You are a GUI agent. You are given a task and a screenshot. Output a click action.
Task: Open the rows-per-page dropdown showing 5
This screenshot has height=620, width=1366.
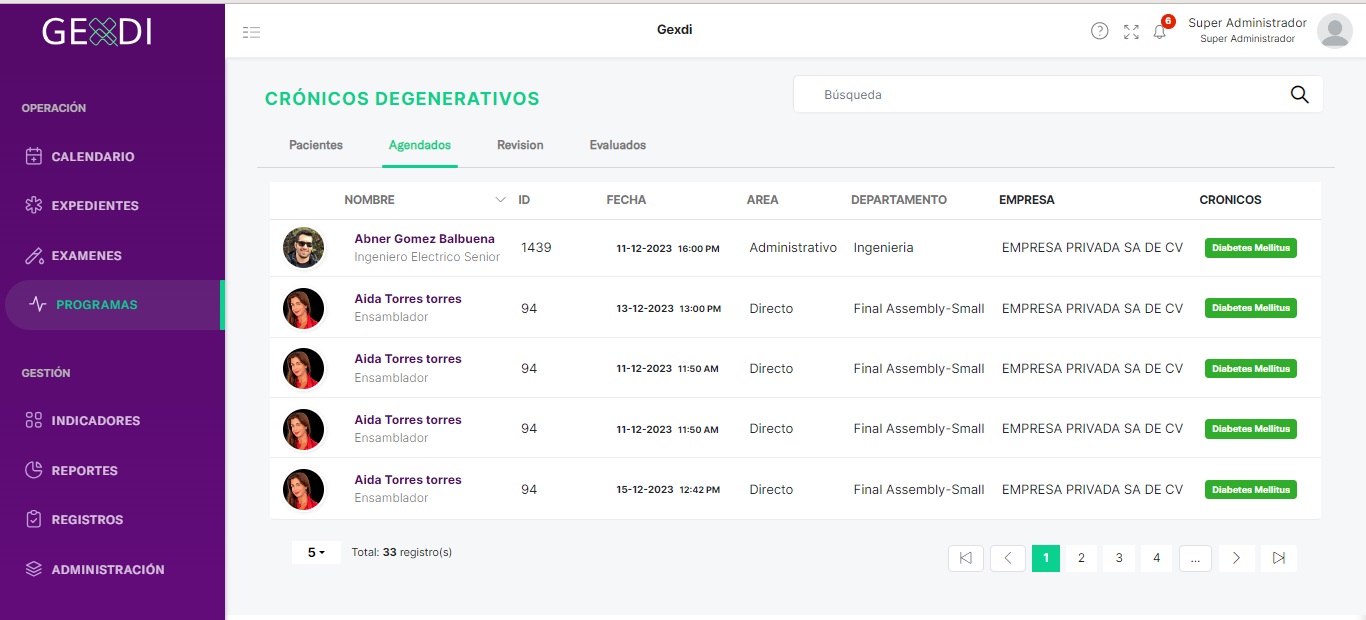pos(316,552)
